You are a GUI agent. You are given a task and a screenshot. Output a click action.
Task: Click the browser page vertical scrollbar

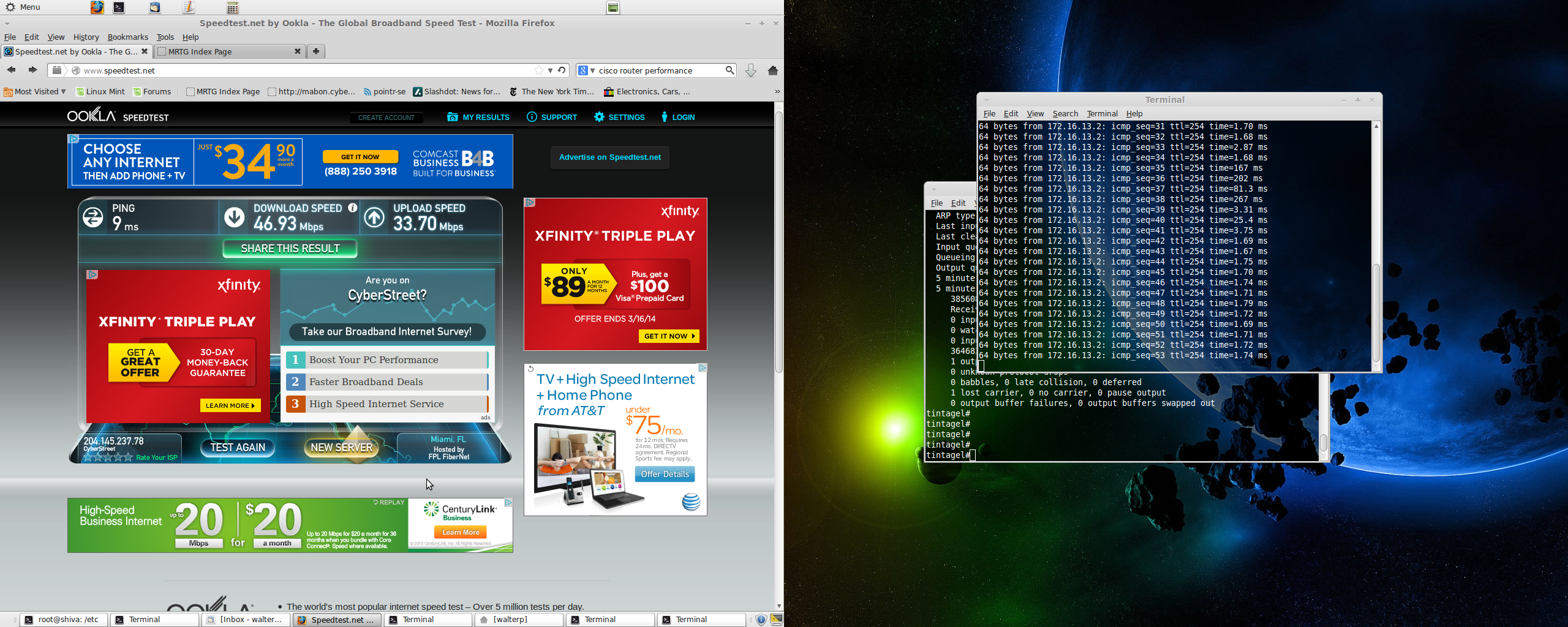778,245
